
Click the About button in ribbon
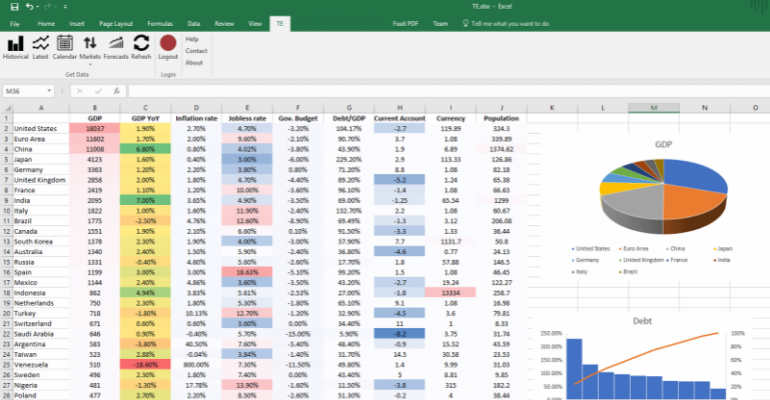[x=194, y=63]
